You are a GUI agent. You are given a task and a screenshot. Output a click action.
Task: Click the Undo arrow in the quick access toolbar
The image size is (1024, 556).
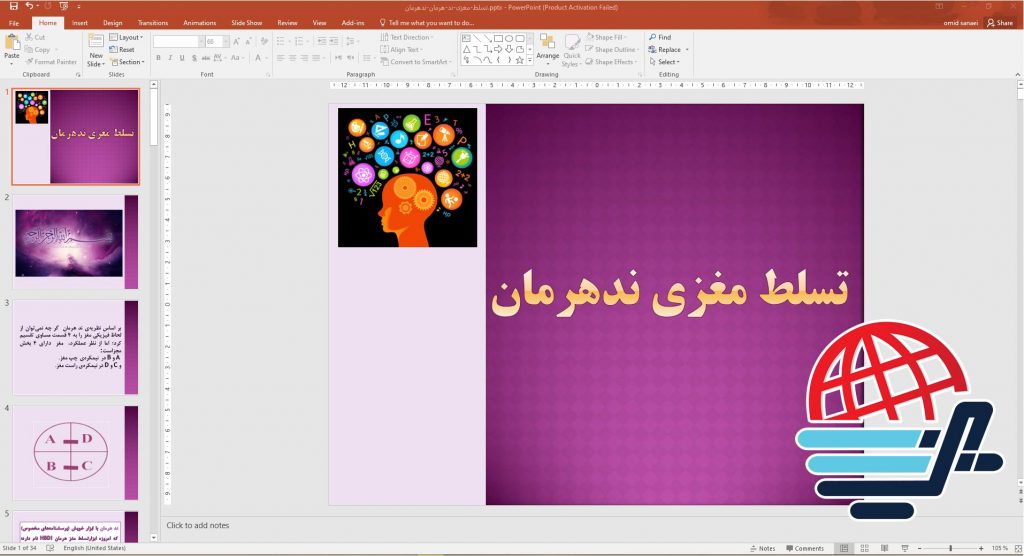(29, 7)
